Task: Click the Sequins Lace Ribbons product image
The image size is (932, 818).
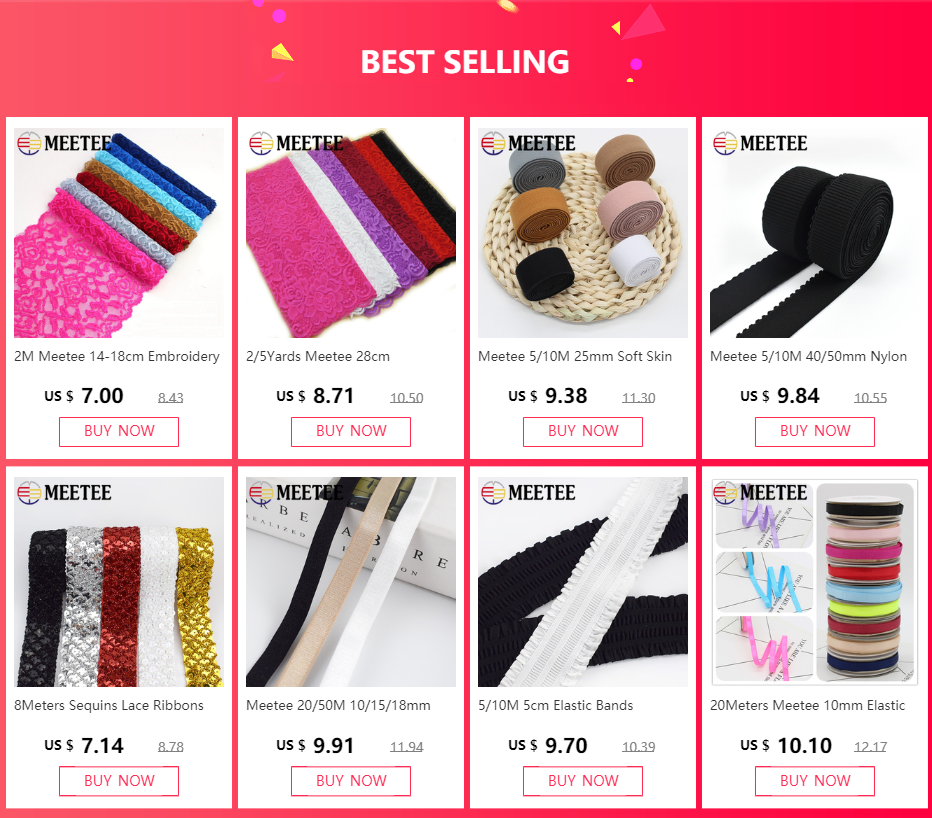Action: pos(119,582)
